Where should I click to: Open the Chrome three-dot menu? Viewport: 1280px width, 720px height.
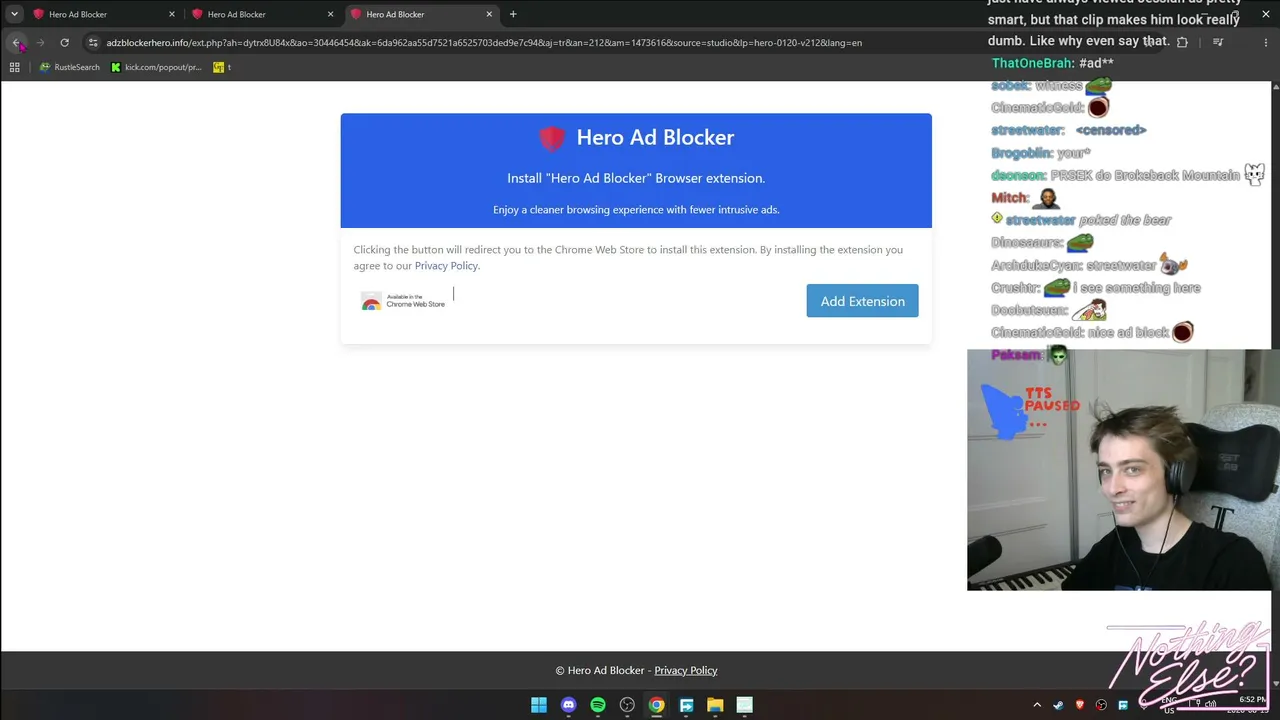click(x=1264, y=42)
